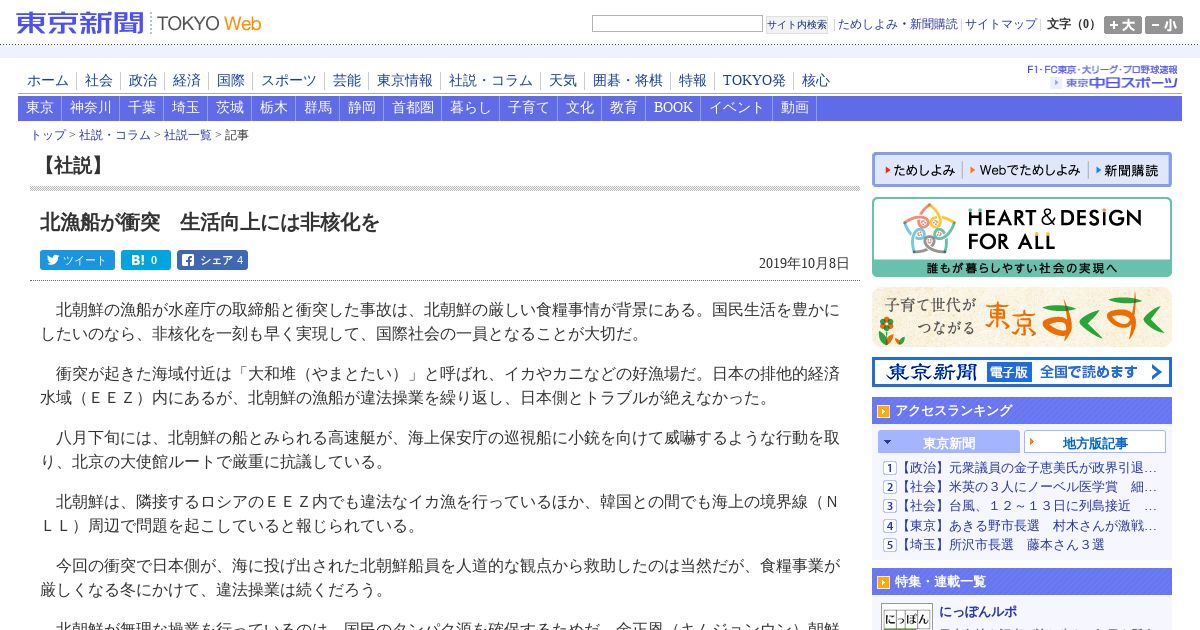Open the TOKYO発 section

click(754, 80)
